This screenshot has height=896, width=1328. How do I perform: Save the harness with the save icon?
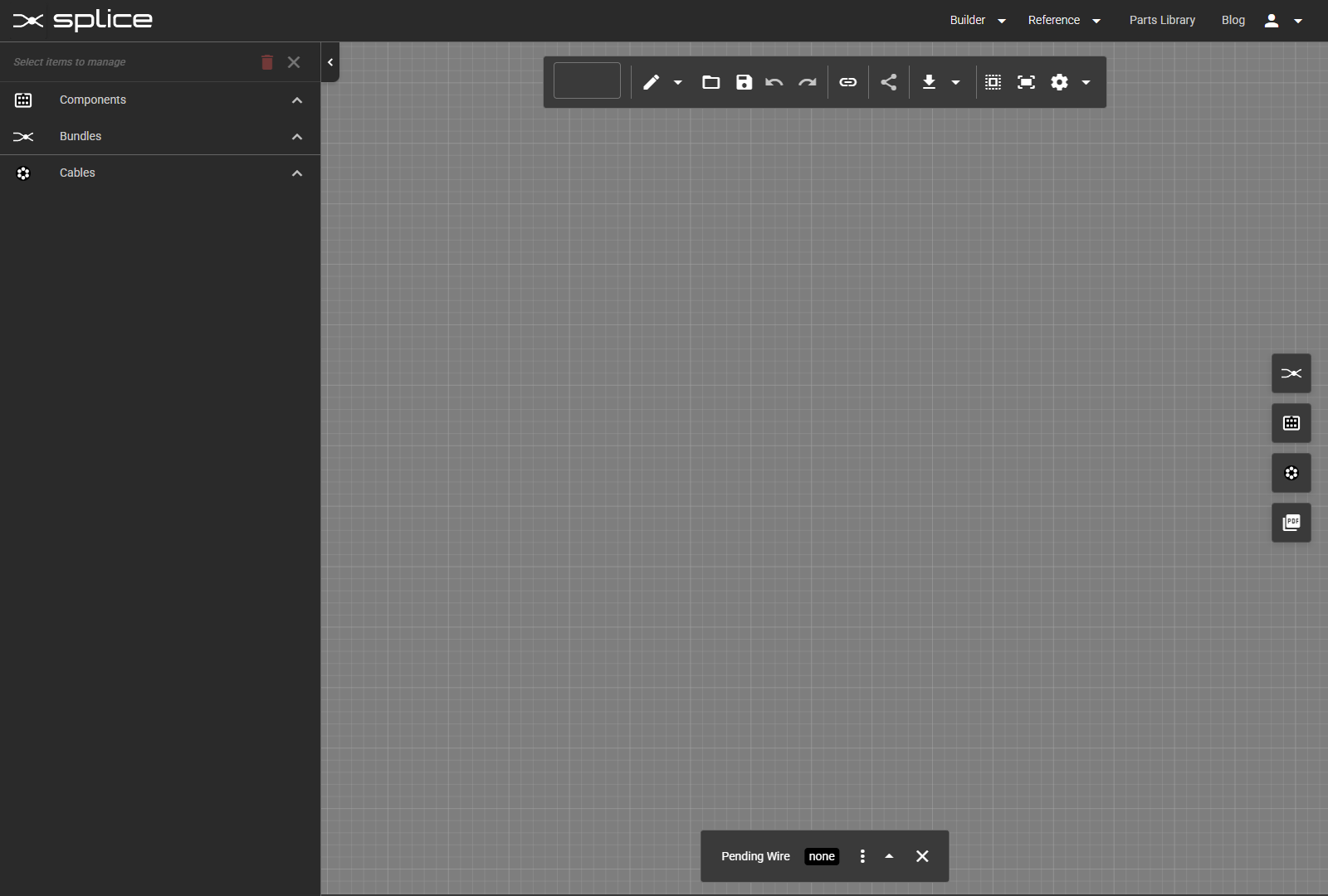[x=745, y=82]
